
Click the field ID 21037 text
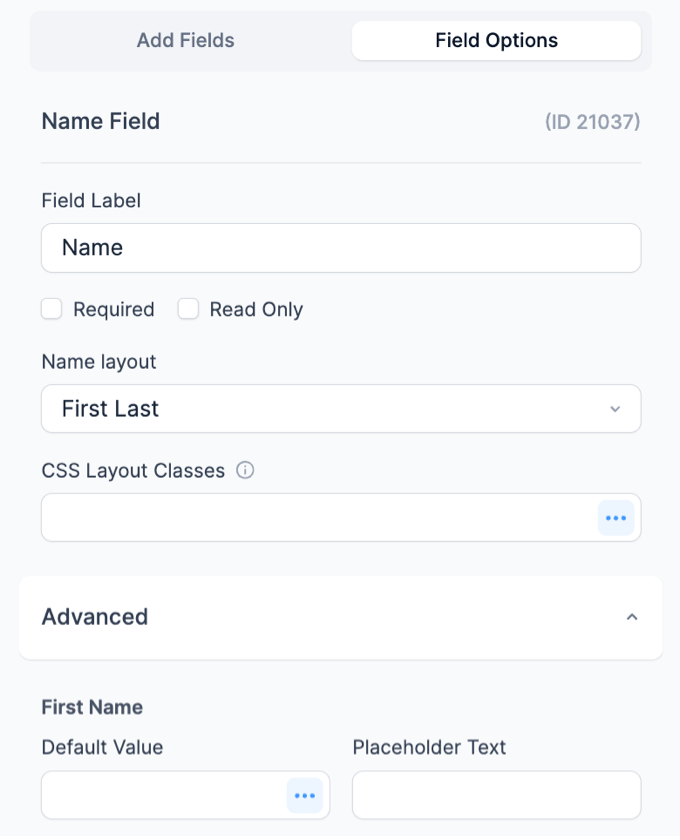tap(592, 122)
